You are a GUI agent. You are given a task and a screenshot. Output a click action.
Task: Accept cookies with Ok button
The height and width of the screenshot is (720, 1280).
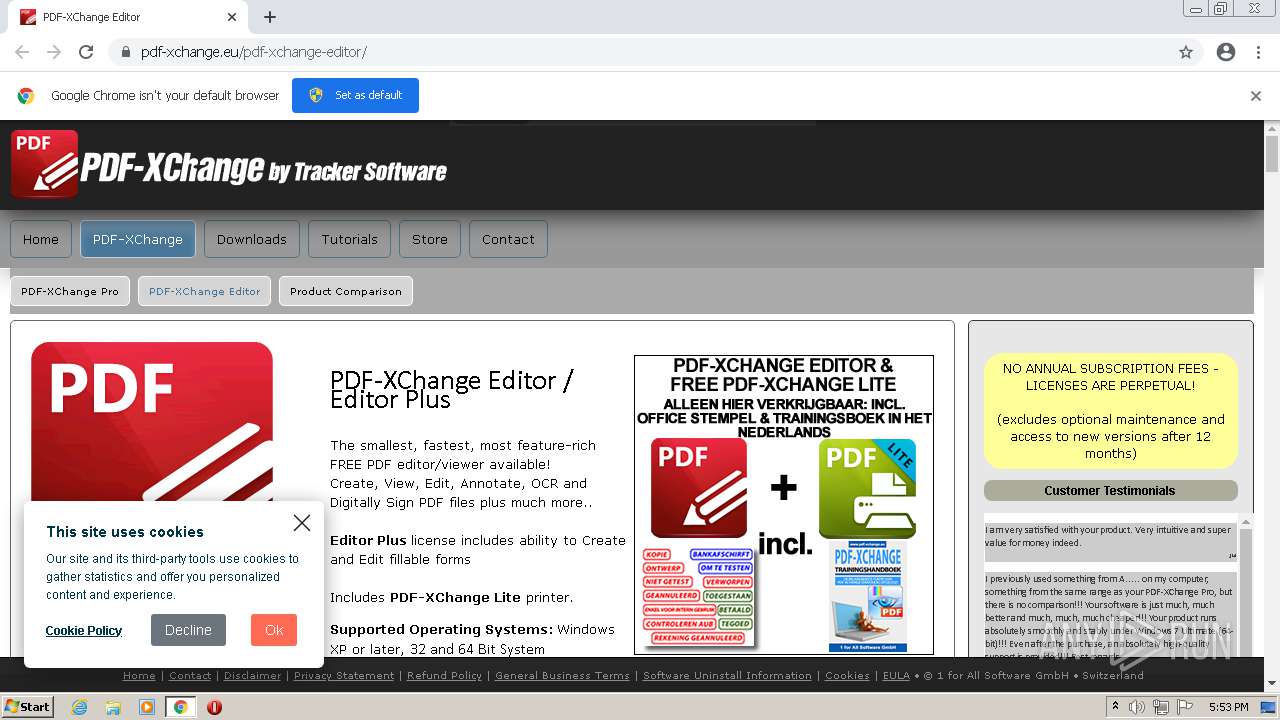(274, 630)
